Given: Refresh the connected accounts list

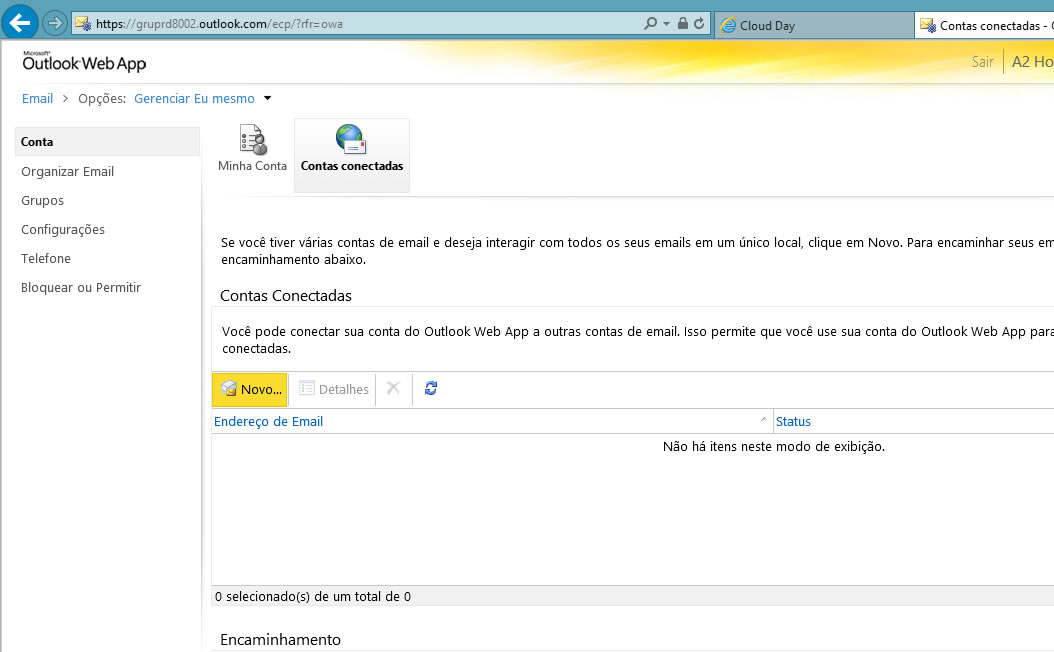Looking at the screenshot, I should pos(431,388).
